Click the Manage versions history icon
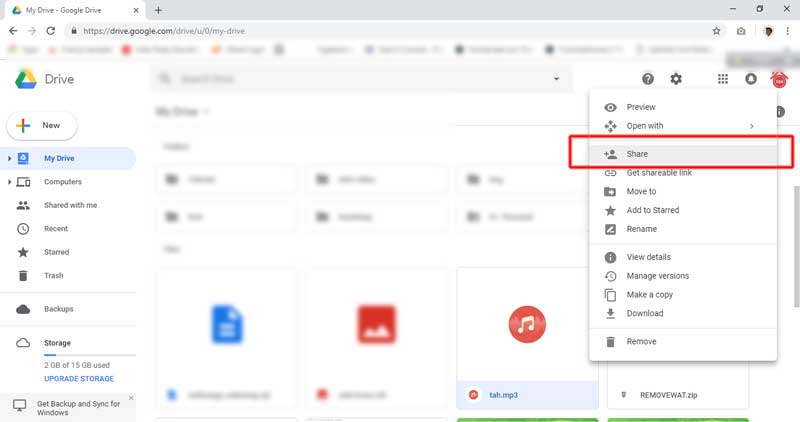 click(610, 276)
